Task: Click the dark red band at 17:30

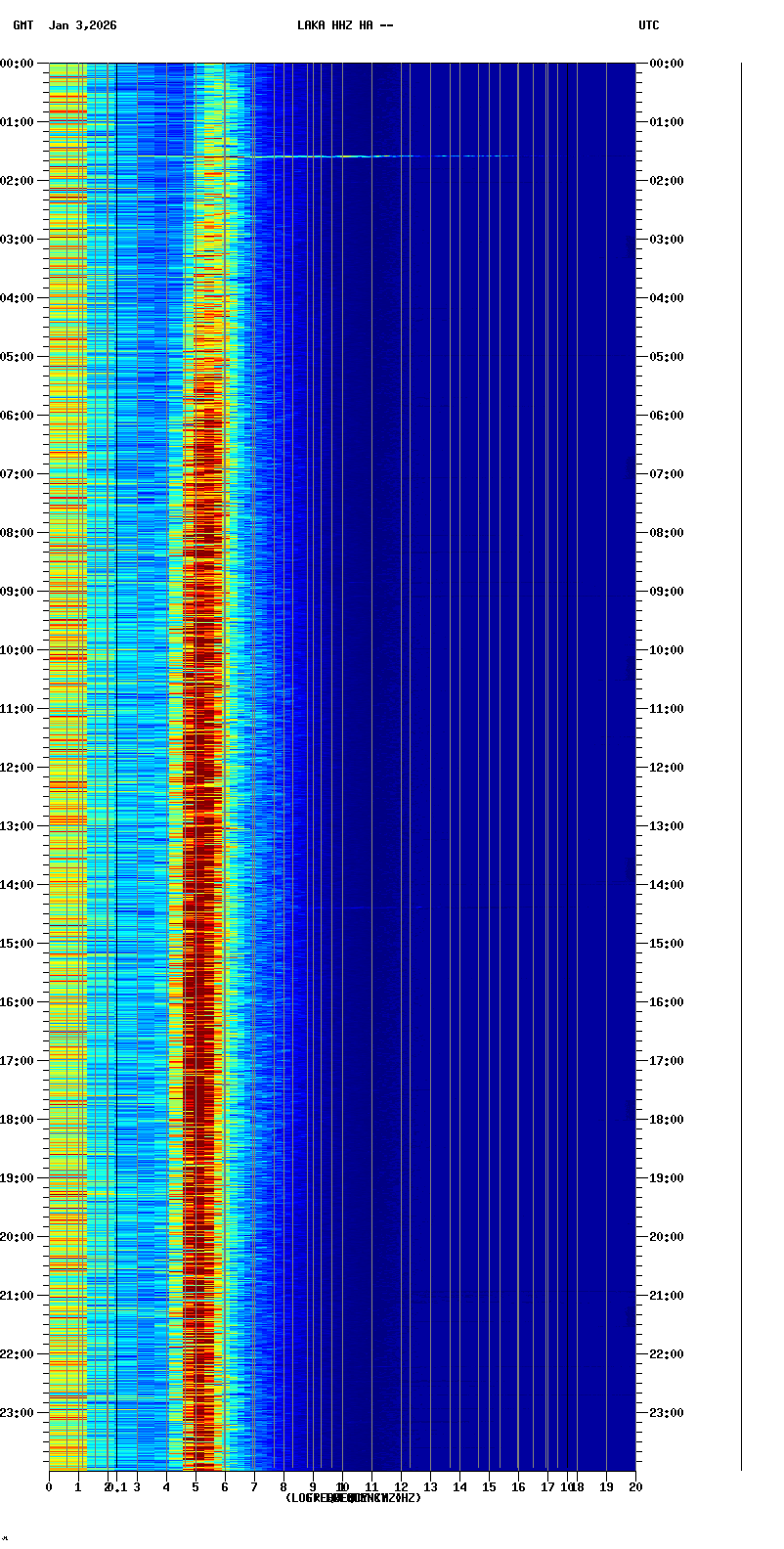Action: (199, 1090)
